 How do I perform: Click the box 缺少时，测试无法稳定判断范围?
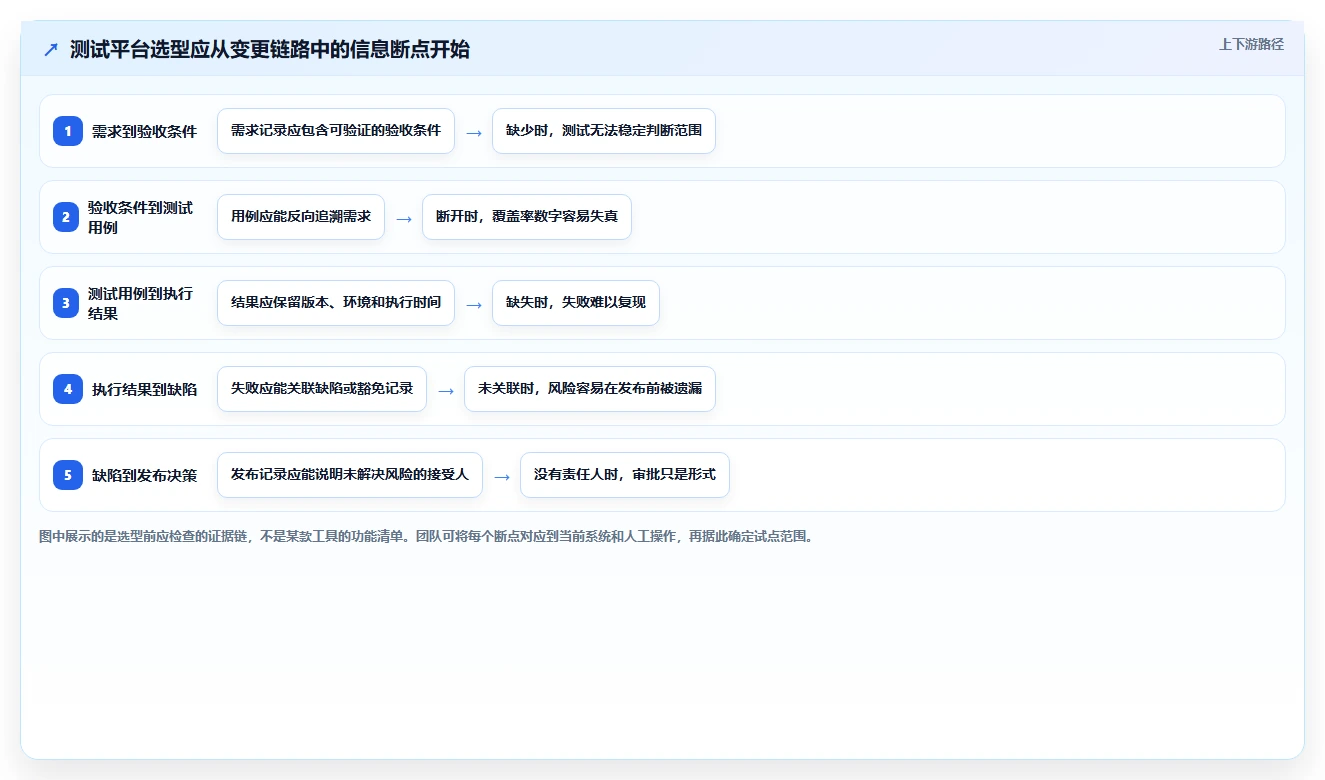(604, 131)
